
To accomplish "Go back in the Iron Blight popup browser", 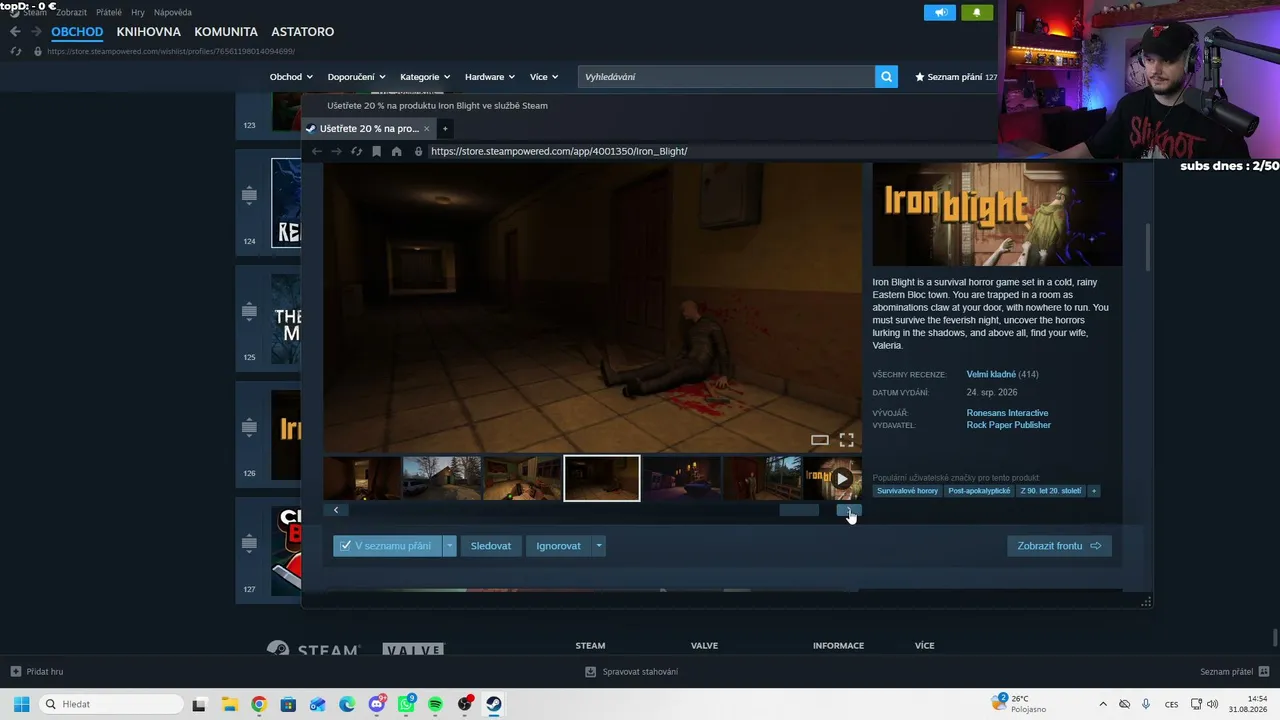I will coord(317,151).
